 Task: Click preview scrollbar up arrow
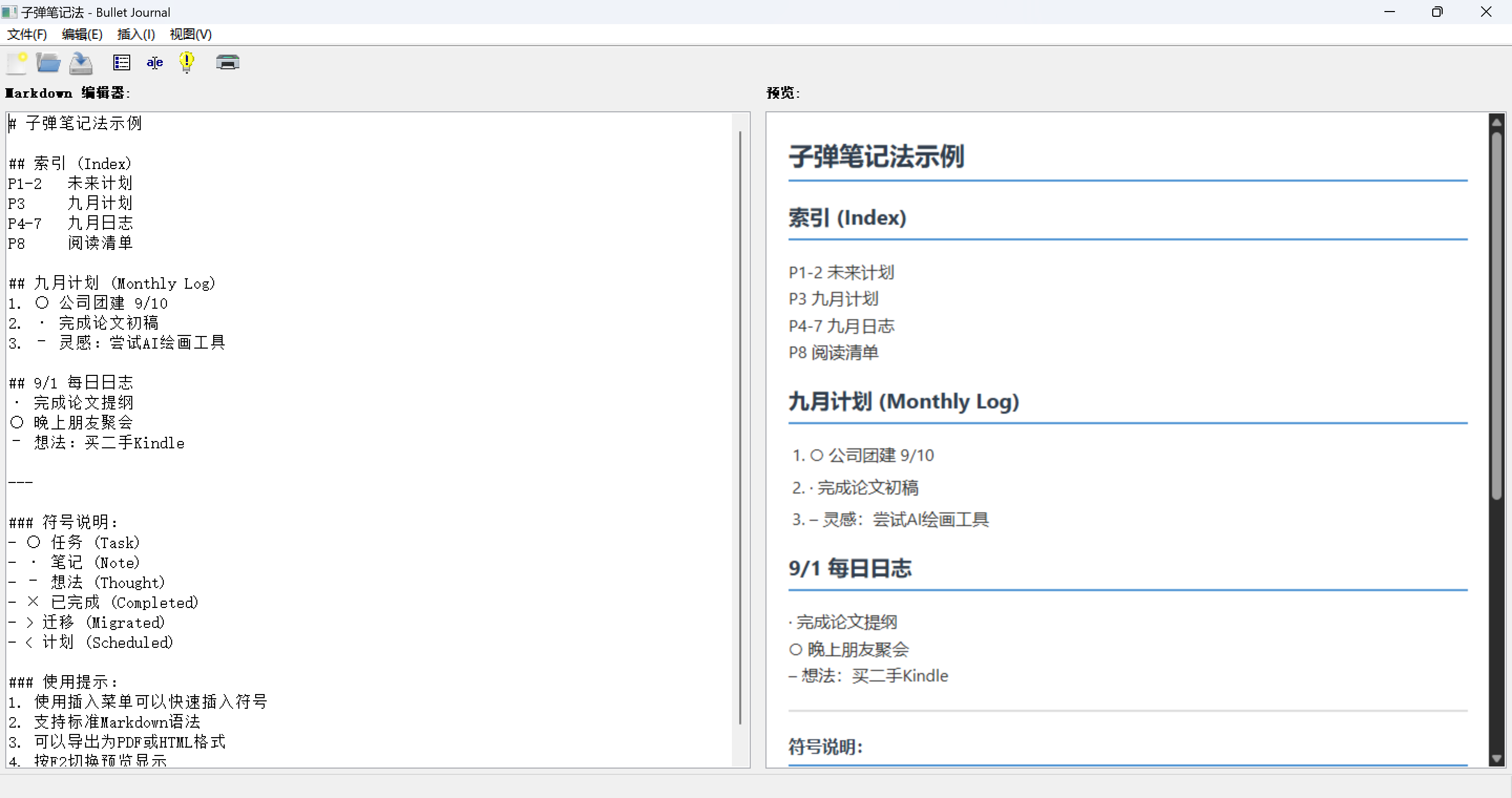(x=1496, y=122)
